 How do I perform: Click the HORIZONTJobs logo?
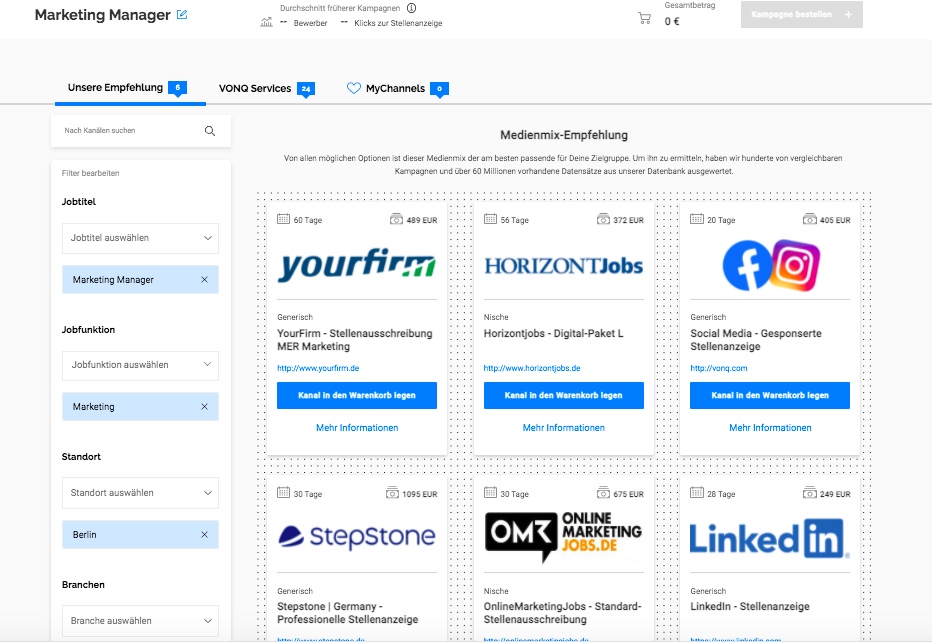point(563,266)
